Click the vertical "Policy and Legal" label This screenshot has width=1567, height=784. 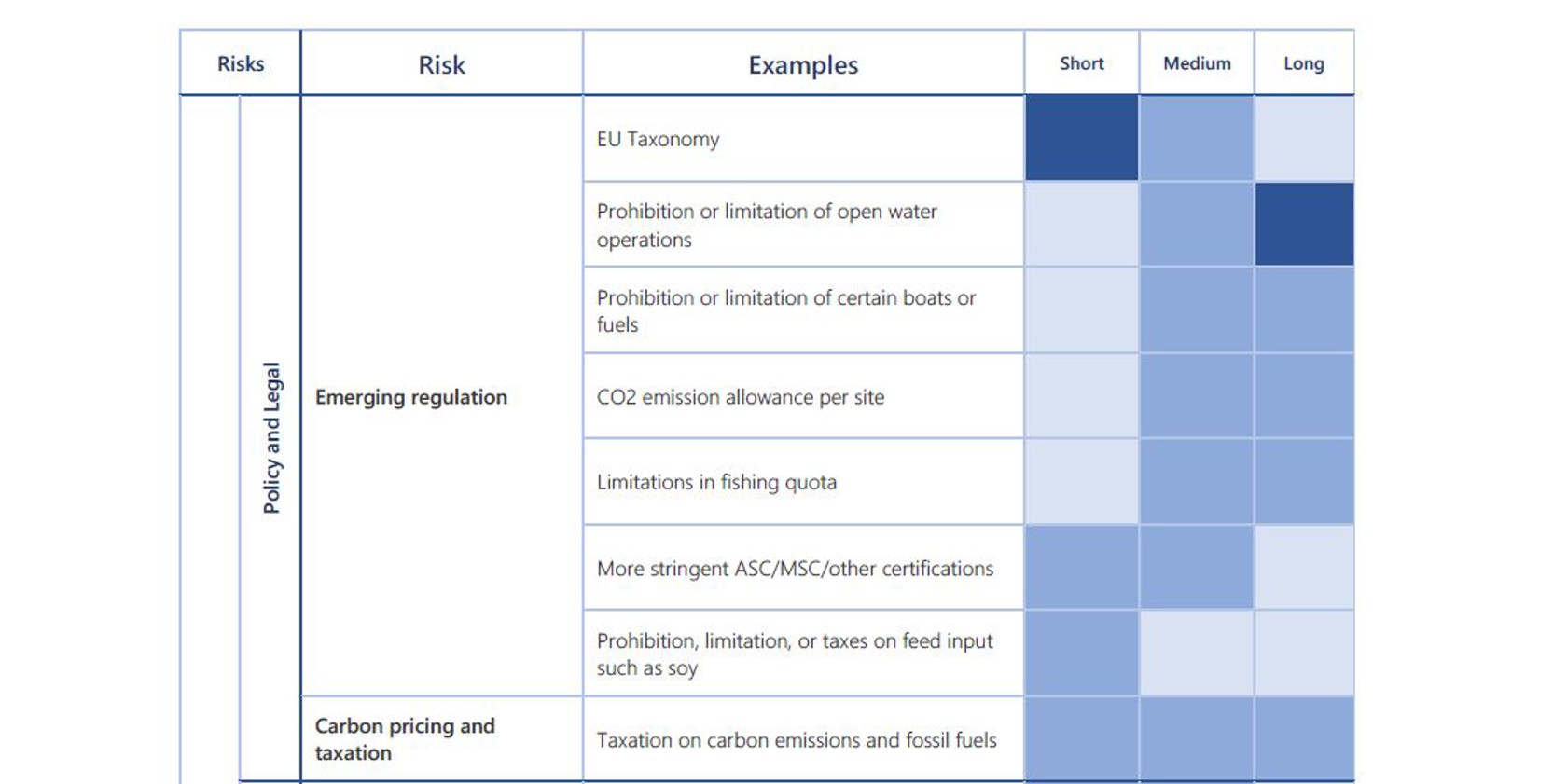pyautogui.click(x=271, y=437)
